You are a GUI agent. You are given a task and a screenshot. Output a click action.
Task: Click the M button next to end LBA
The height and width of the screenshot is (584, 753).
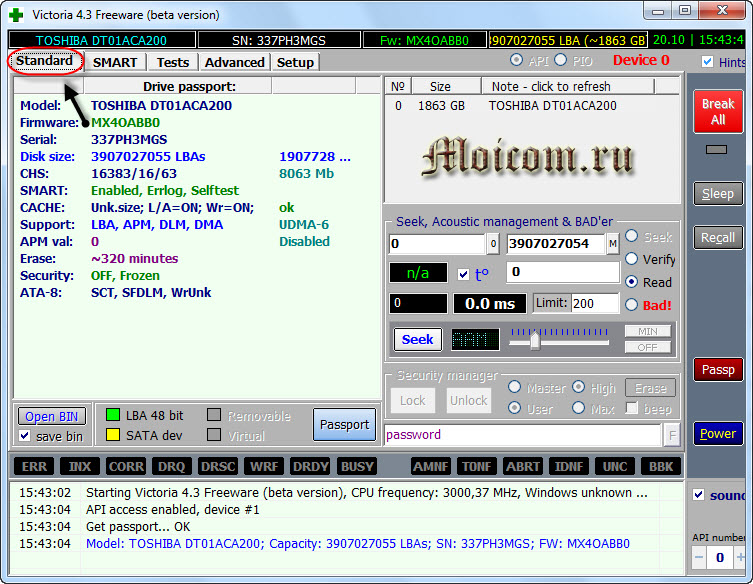pyautogui.click(x=612, y=244)
